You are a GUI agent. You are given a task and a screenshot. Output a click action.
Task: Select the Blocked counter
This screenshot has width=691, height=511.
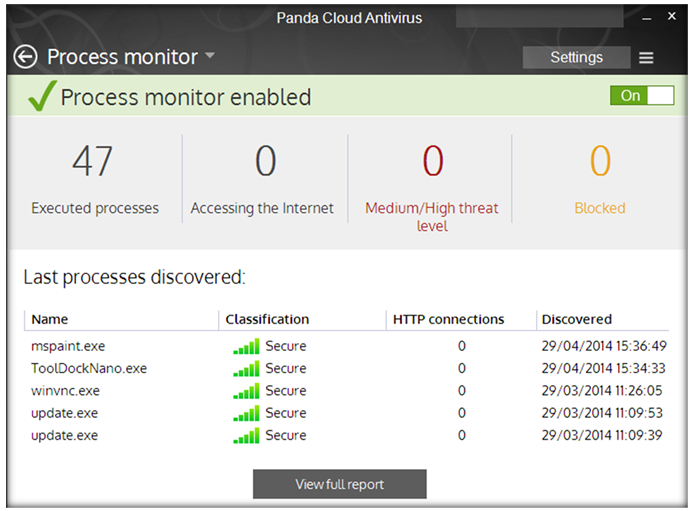coord(600,180)
